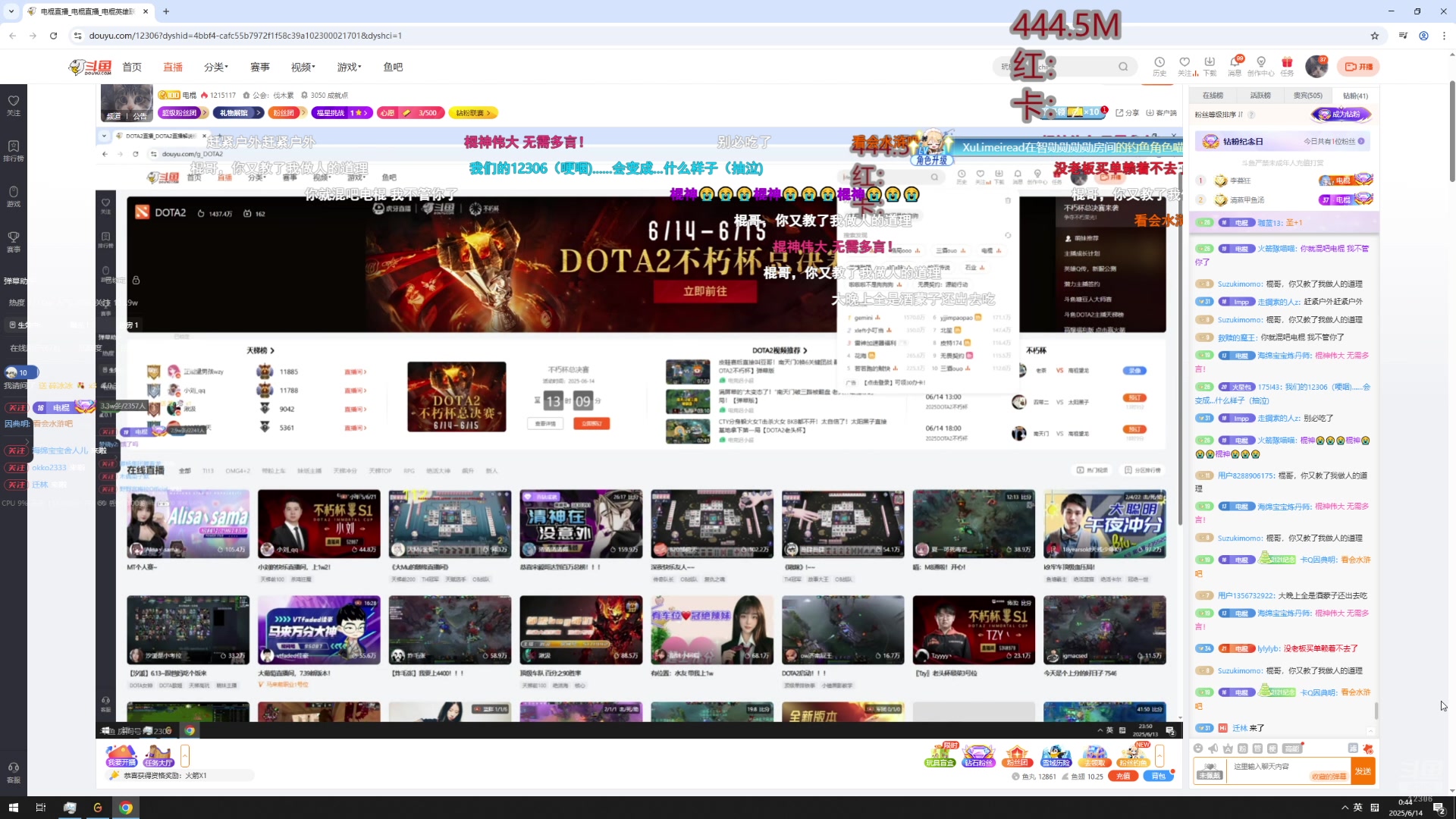Expand the 钻粉联赛 badge
The height and width of the screenshot is (819, 1456).
pyautogui.click(x=474, y=113)
